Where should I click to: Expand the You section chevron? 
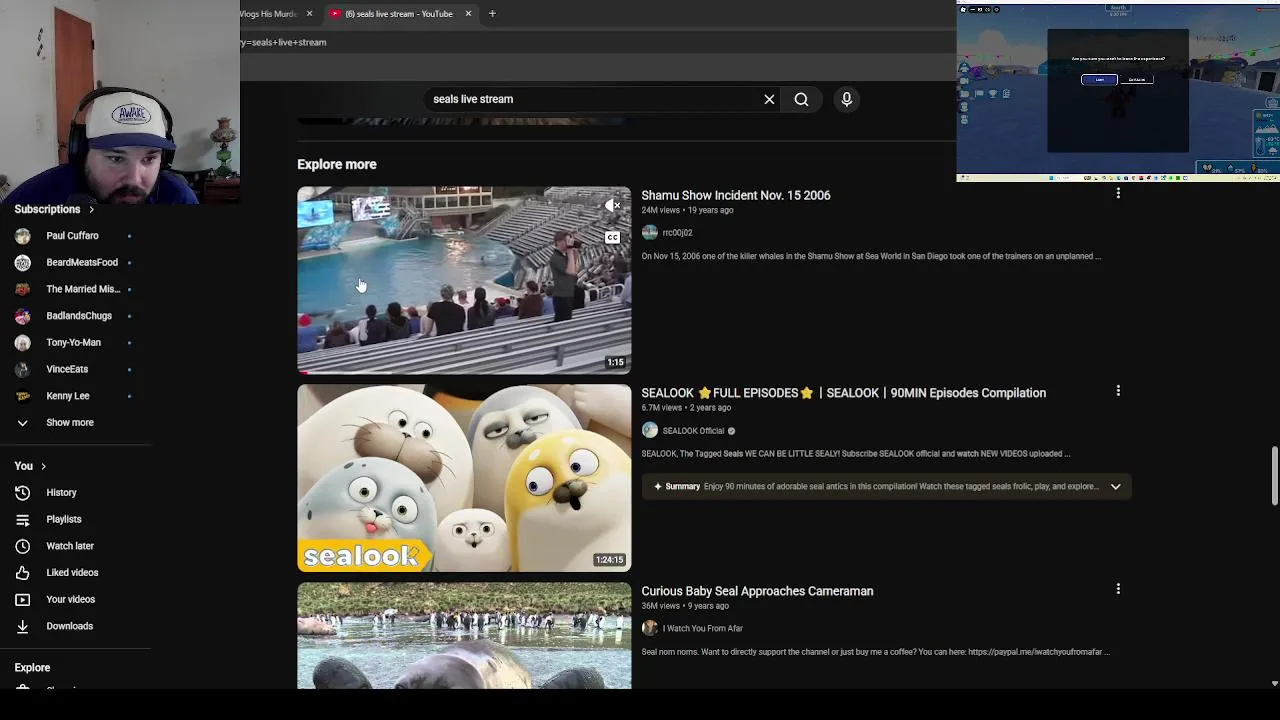(43, 466)
